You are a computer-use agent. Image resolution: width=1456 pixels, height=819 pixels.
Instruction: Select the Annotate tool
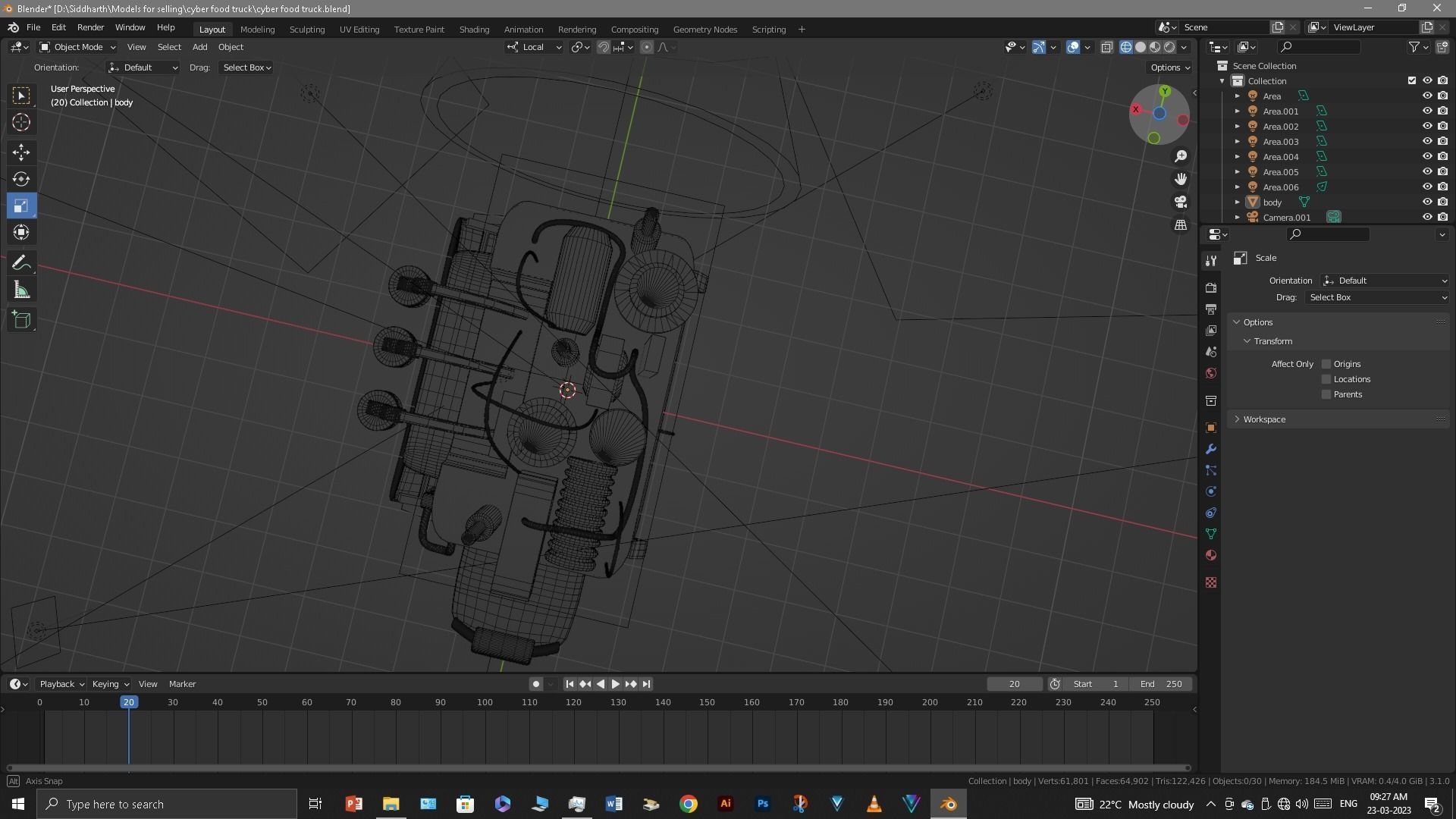coord(21,263)
